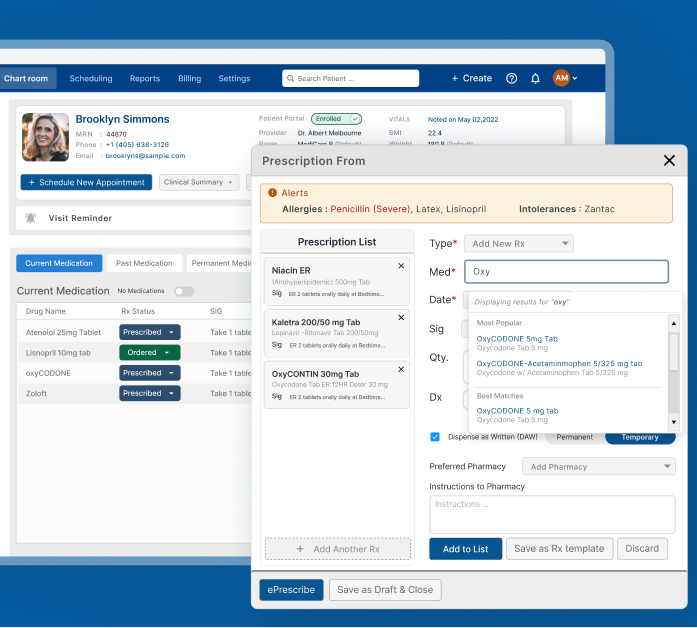Viewport: 697px width, 628px height.
Task: Click the search magnifier icon
Action: [290, 78]
